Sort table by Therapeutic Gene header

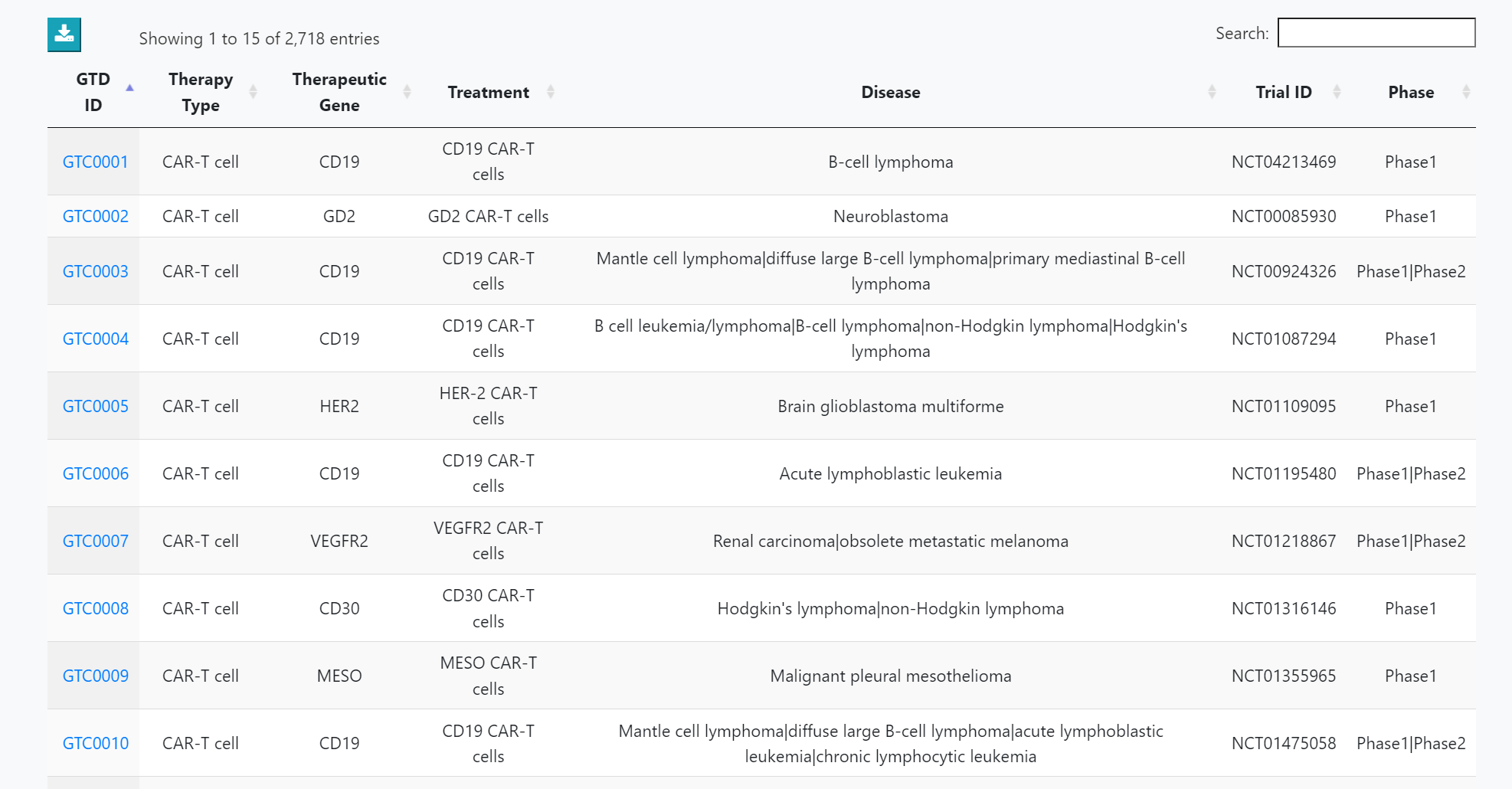[x=339, y=92]
